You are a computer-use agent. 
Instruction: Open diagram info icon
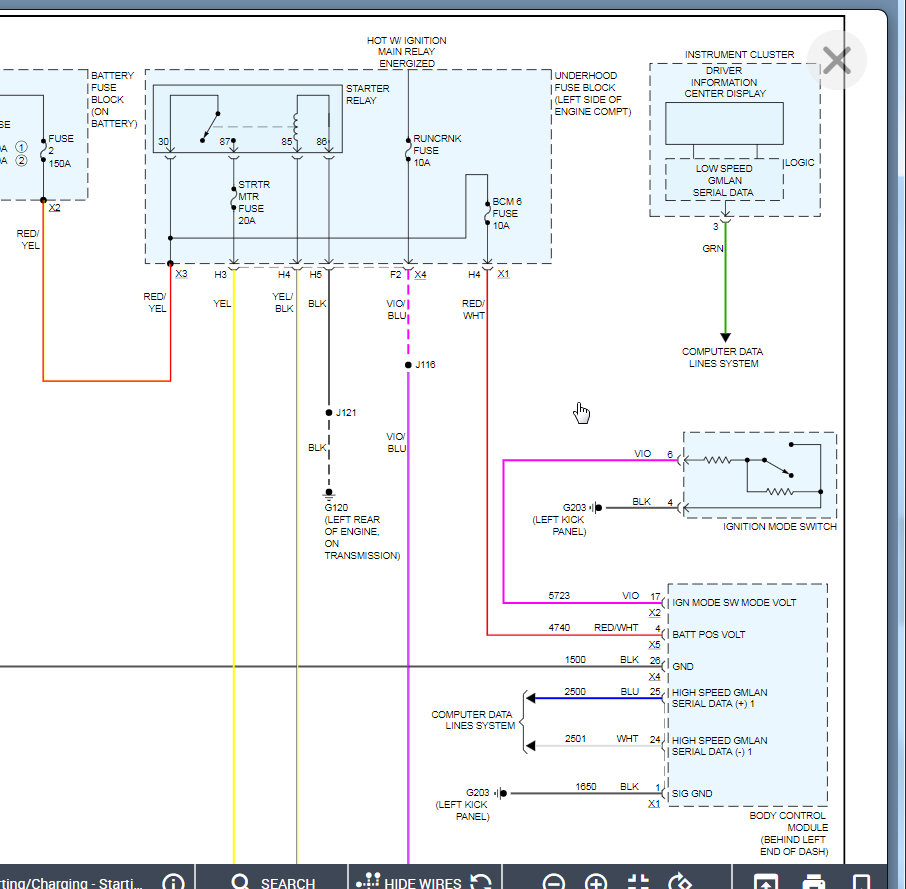173,881
